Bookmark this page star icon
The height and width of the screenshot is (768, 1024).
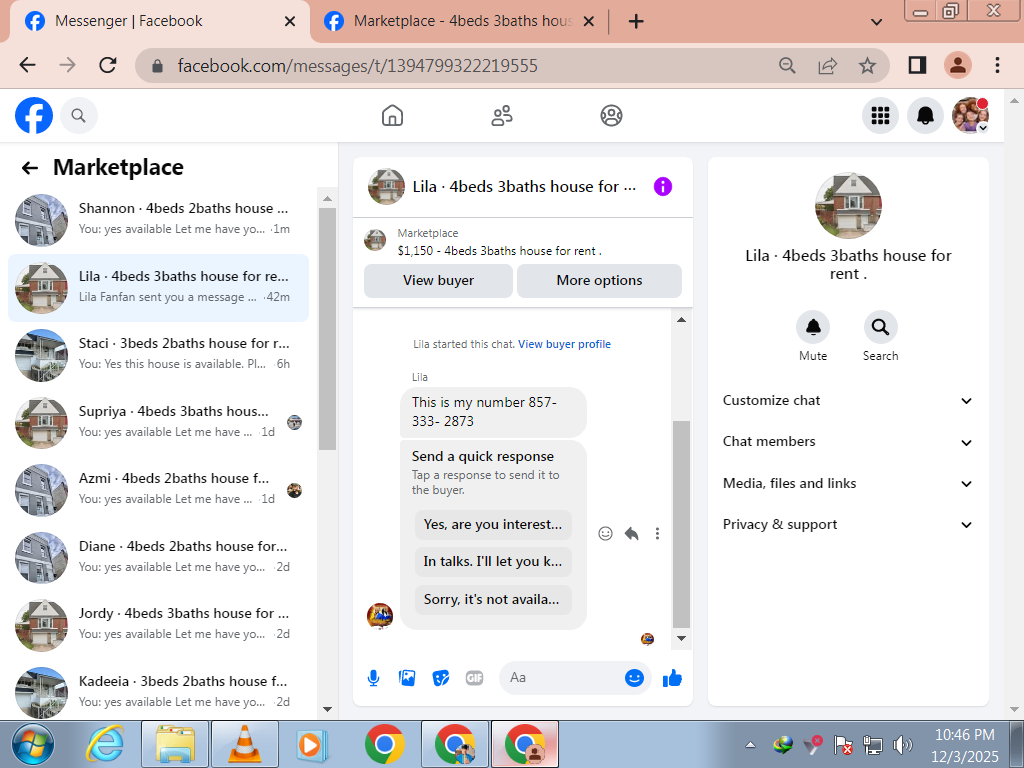(867, 65)
